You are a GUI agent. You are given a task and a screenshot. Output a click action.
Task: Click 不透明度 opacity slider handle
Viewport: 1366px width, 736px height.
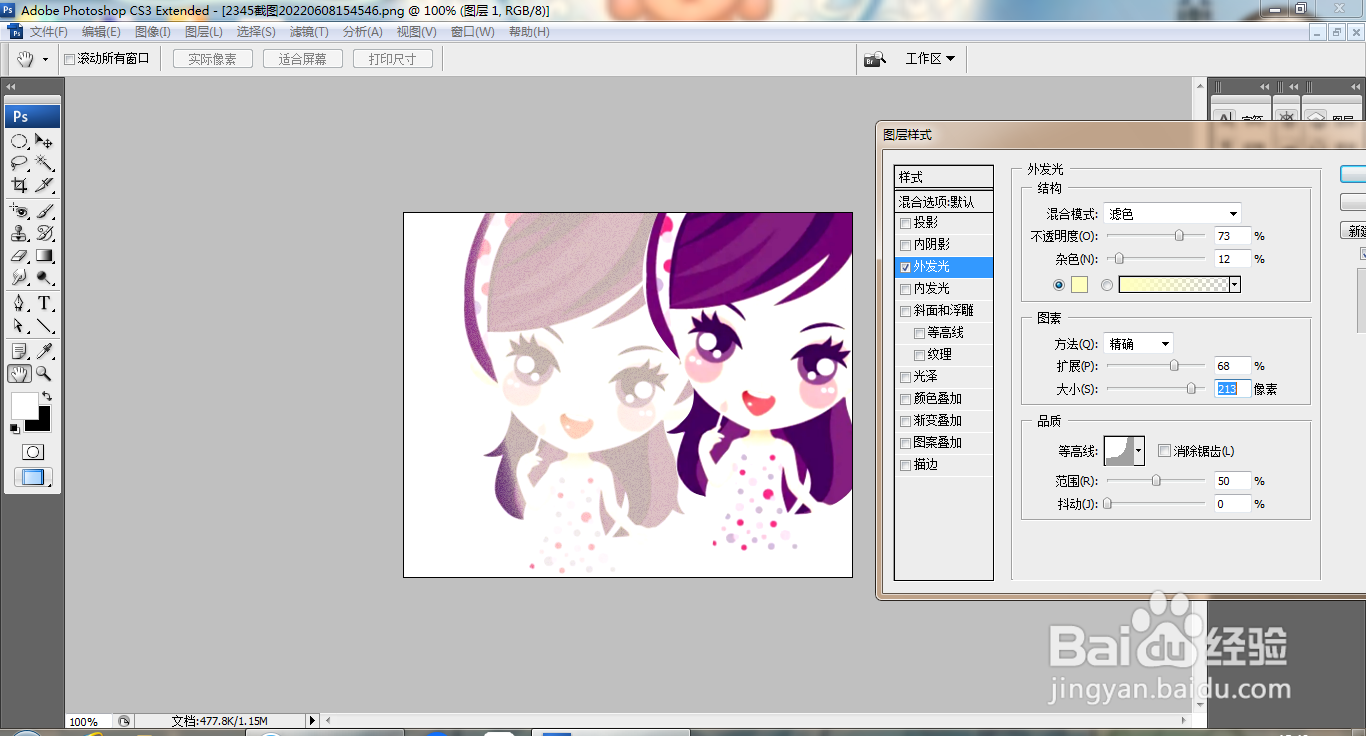pyautogui.click(x=1179, y=236)
